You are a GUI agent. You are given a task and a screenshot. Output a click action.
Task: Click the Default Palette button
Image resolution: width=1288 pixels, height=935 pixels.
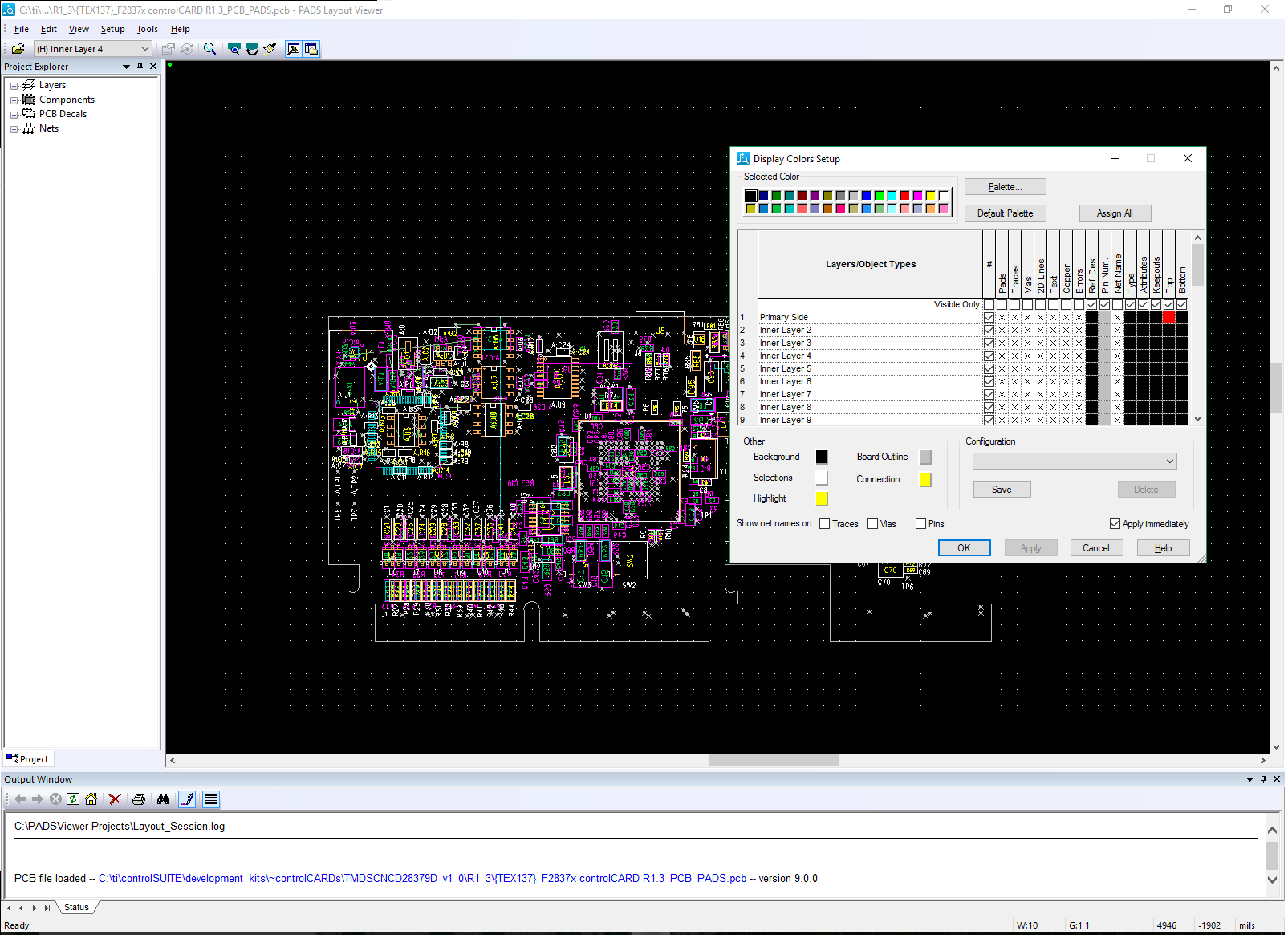pos(1004,213)
